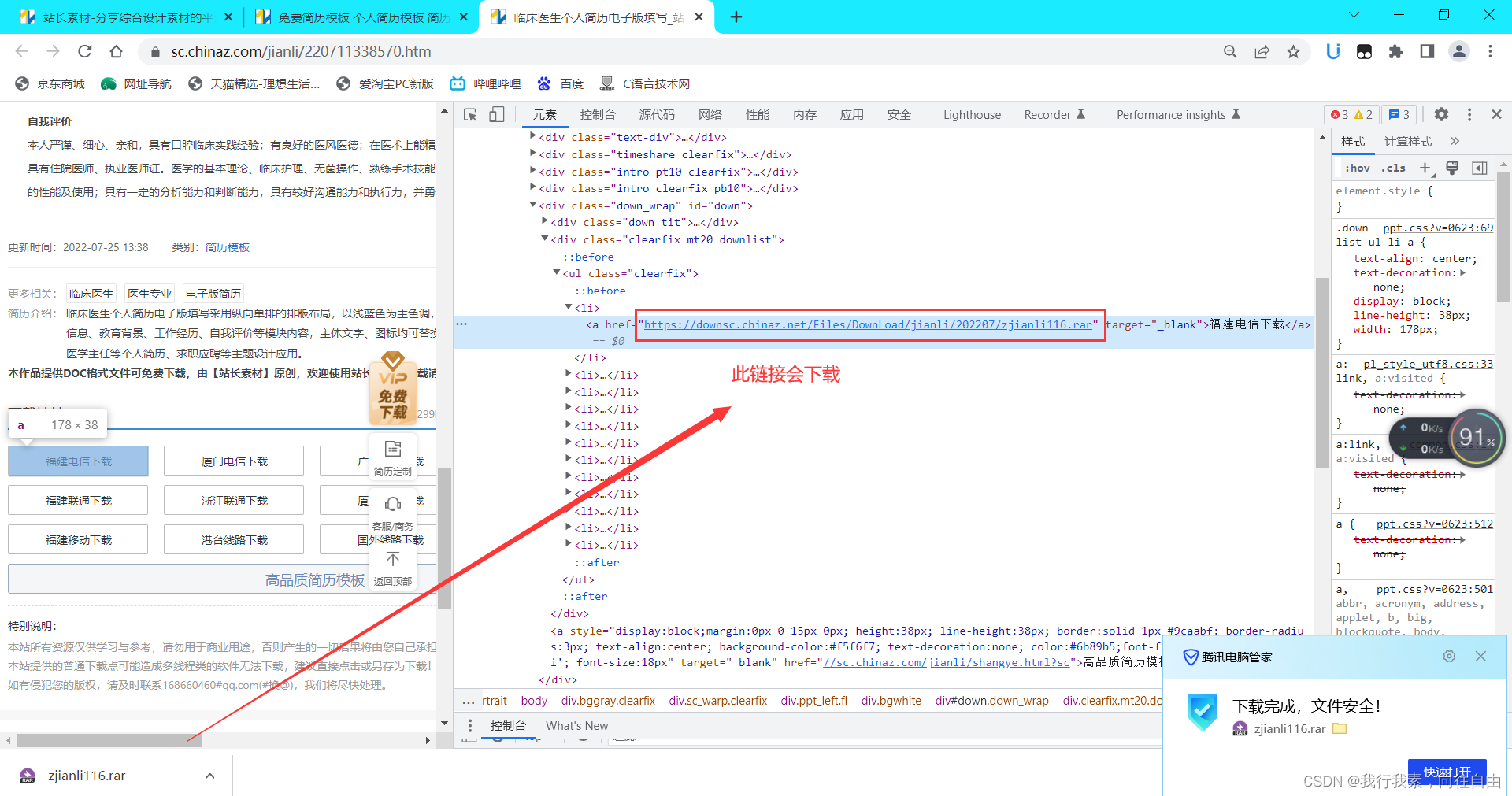Image resolution: width=1512 pixels, height=796 pixels.
Task: Click the zoom magnifier icon in address bar
Action: coord(1230,51)
